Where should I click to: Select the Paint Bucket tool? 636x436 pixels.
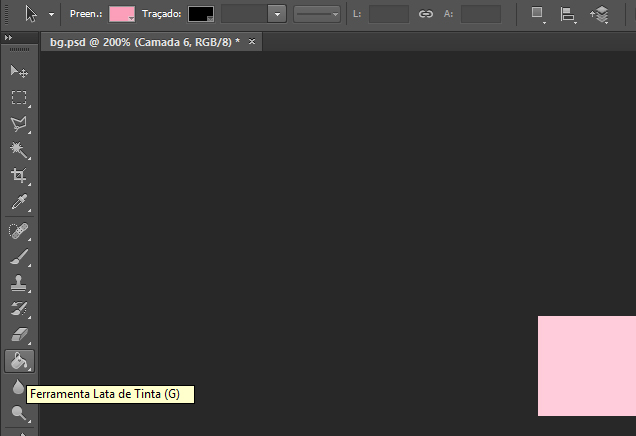[x=19, y=361]
